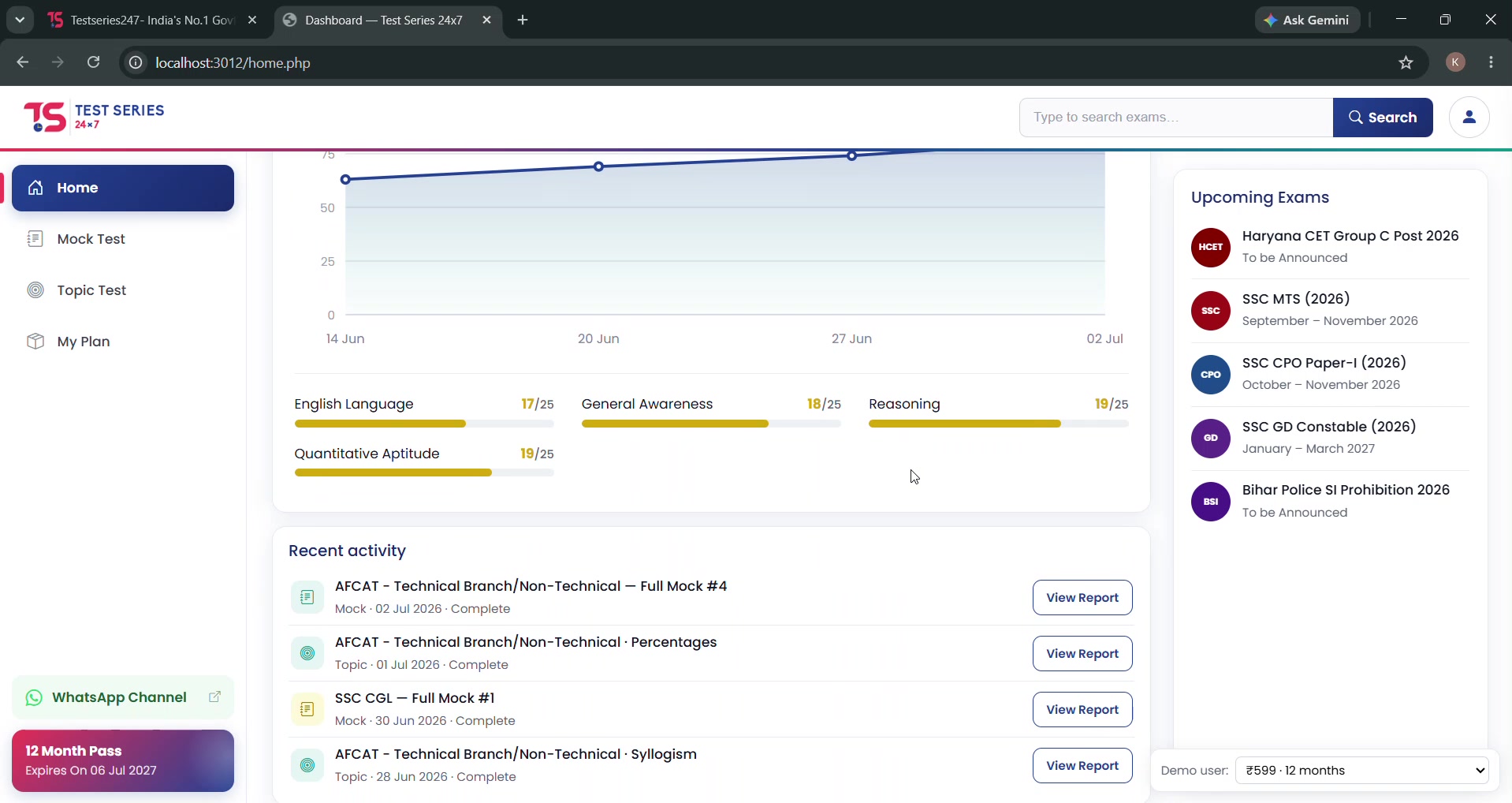Click the browser address bar URL
1512x803 pixels.
pyautogui.click(x=233, y=62)
